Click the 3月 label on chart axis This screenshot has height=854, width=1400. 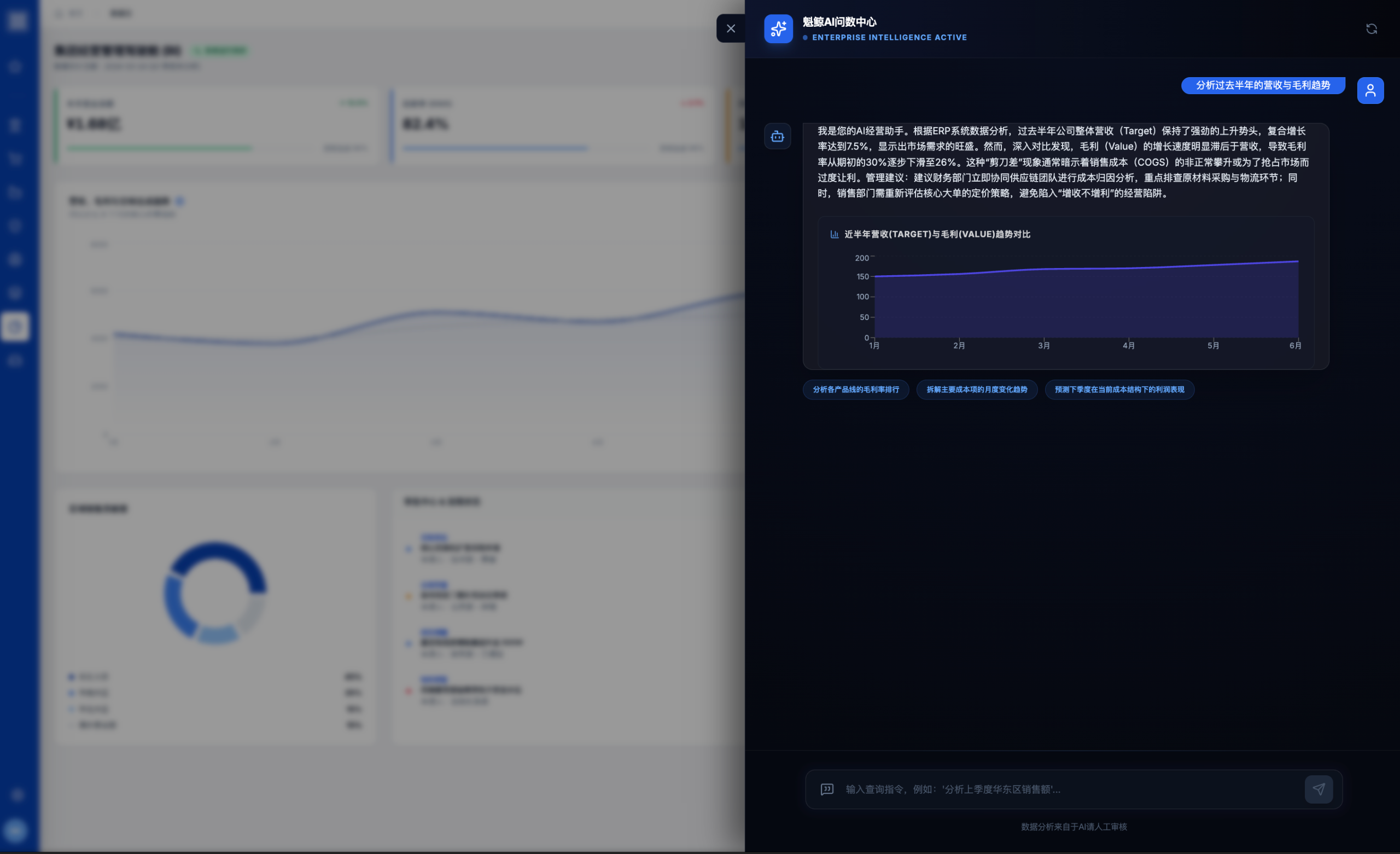tap(1043, 346)
